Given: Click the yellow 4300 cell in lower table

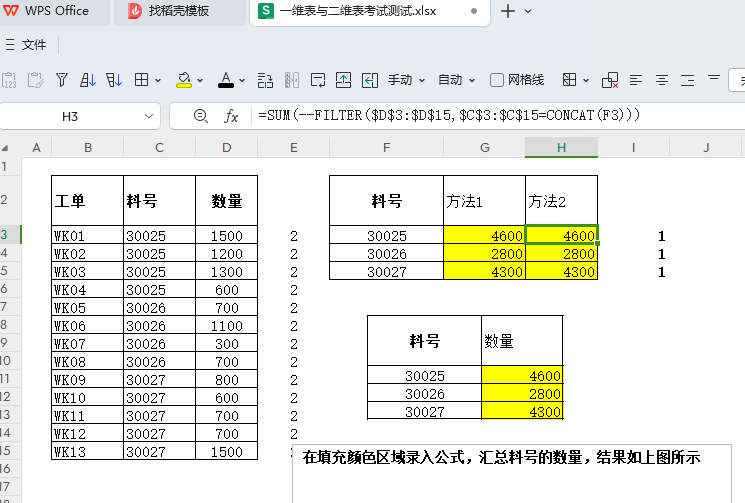Looking at the screenshot, I should (x=522, y=411).
